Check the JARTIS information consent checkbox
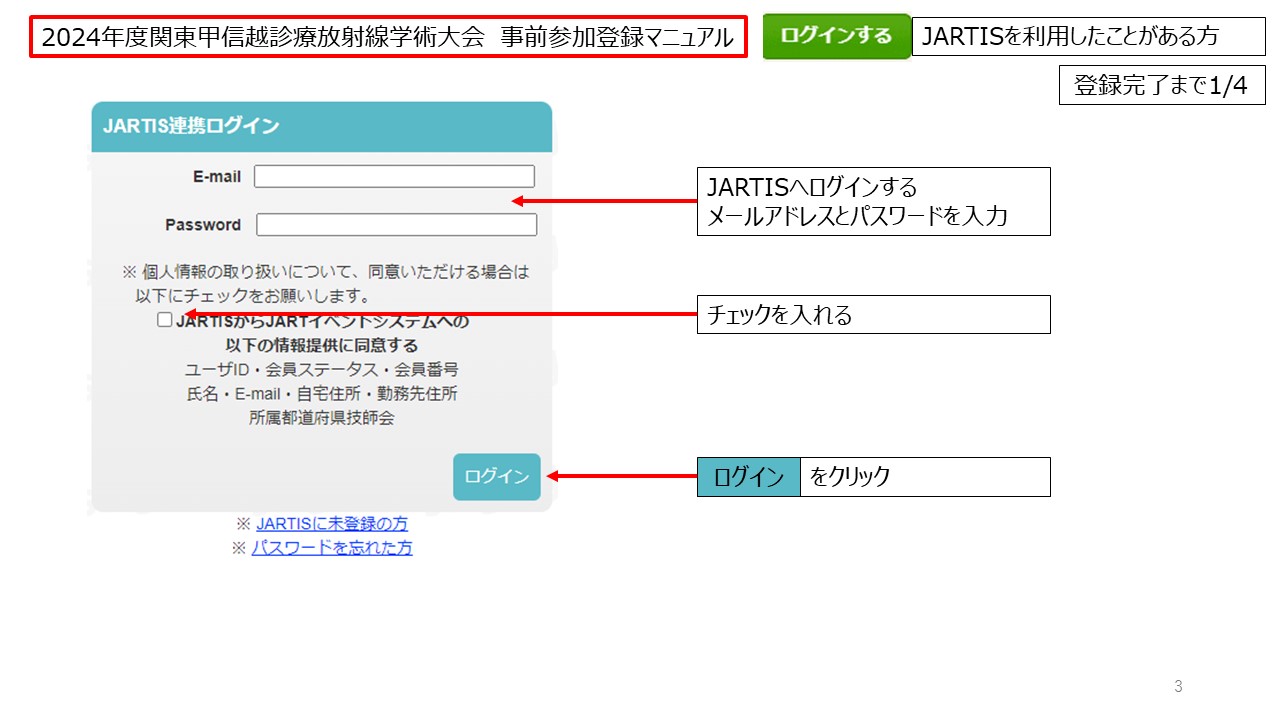Viewport: 1280px width, 720px height. [x=165, y=321]
